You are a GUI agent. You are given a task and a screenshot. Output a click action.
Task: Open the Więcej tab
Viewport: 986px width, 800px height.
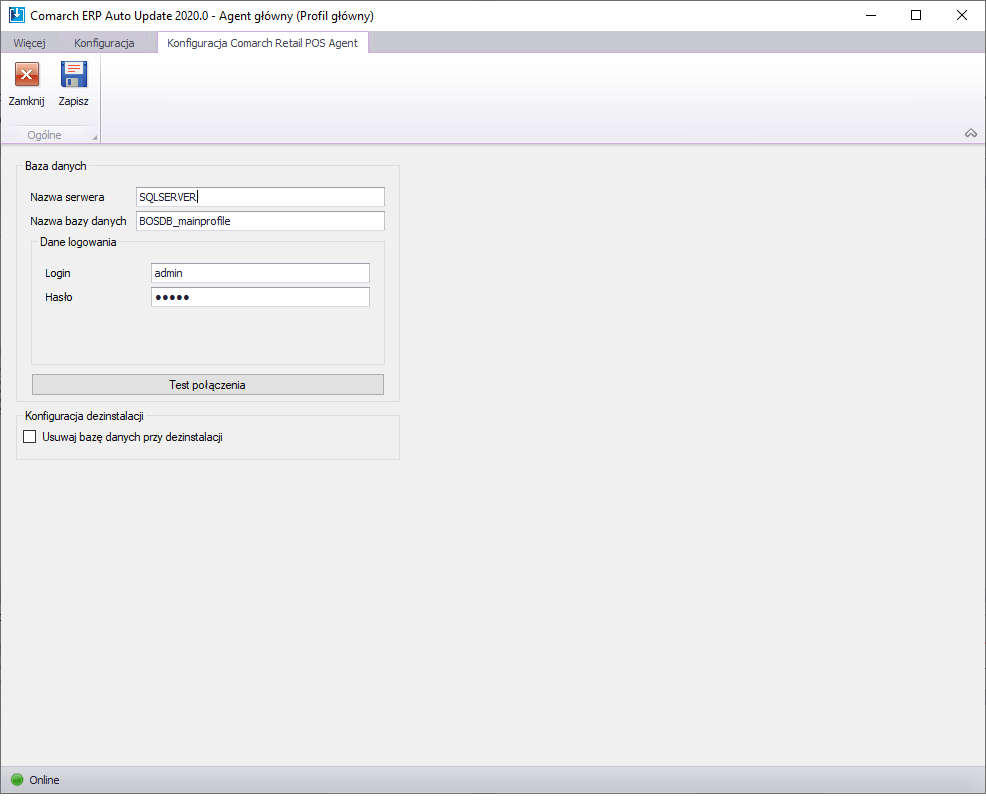coord(30,43)
